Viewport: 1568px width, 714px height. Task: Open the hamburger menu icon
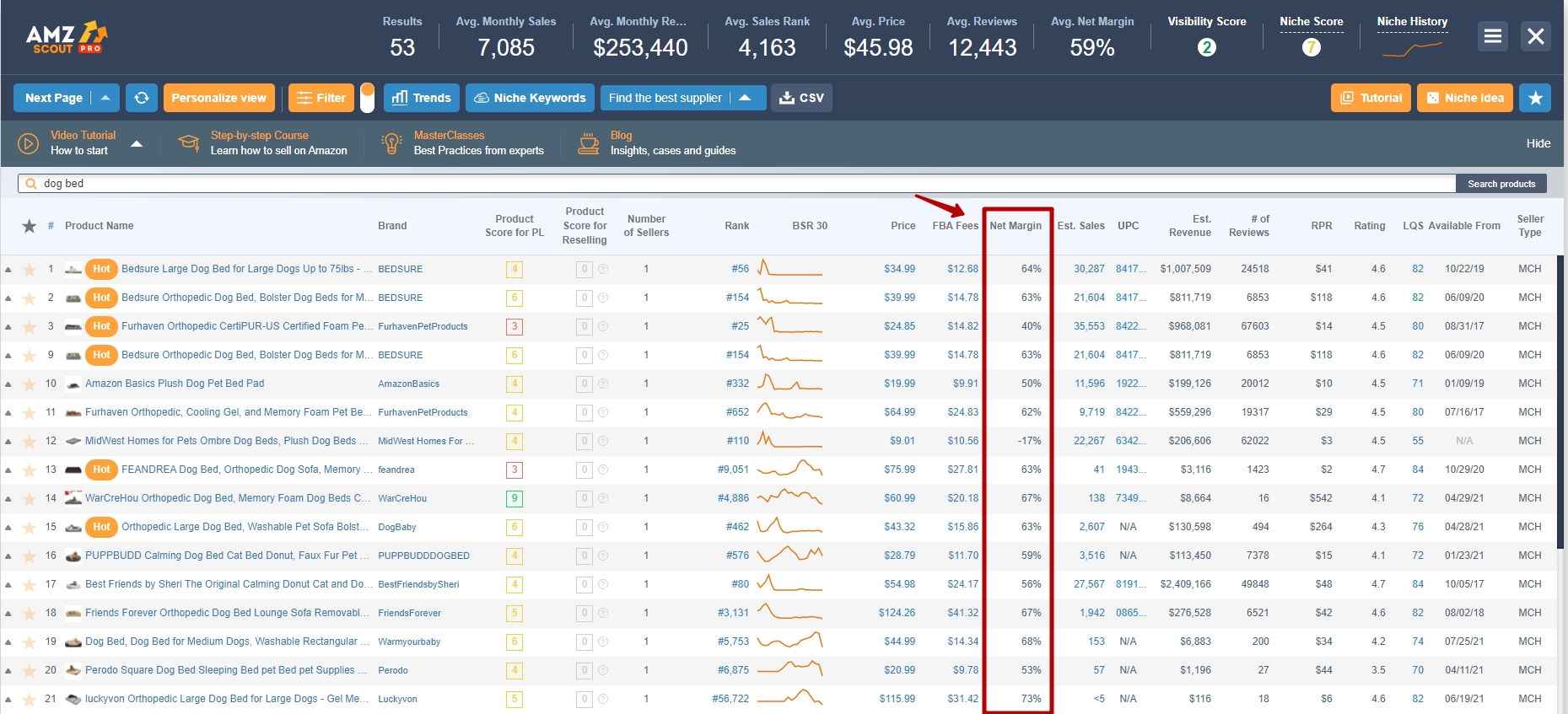pos(1492,36)
